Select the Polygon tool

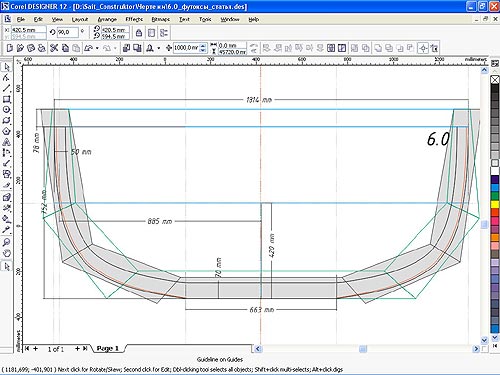click(7, 131)
